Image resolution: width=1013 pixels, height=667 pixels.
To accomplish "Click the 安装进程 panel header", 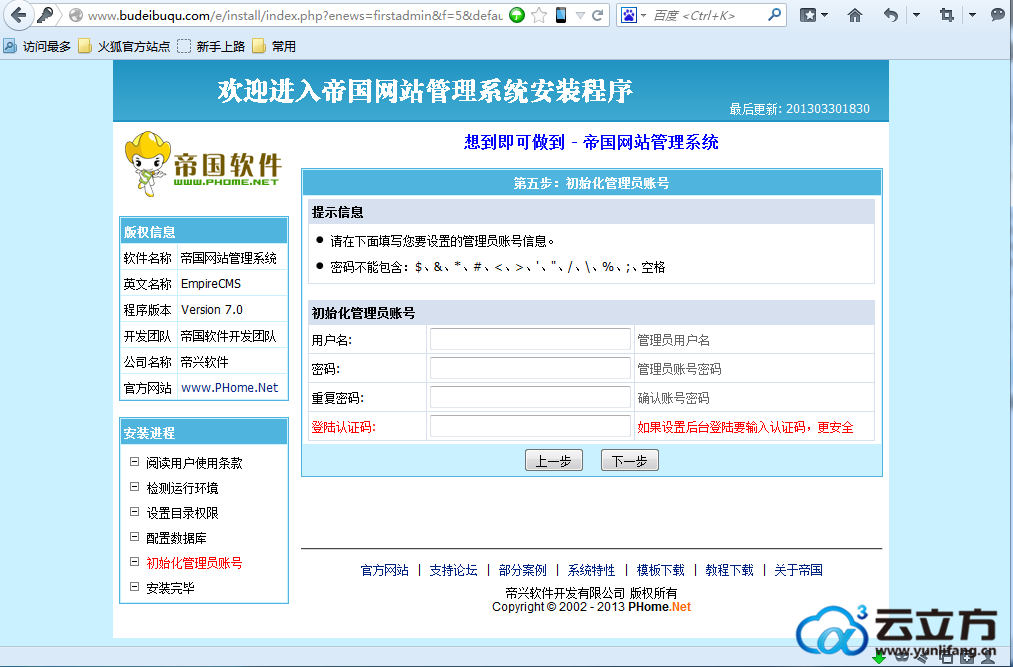I will tap(204, 432).
